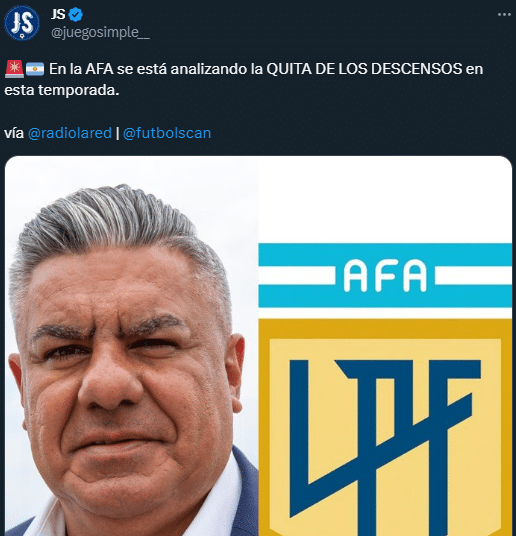Click the Argentina flag emoji
516x536 pixels.
pos(35,69)
